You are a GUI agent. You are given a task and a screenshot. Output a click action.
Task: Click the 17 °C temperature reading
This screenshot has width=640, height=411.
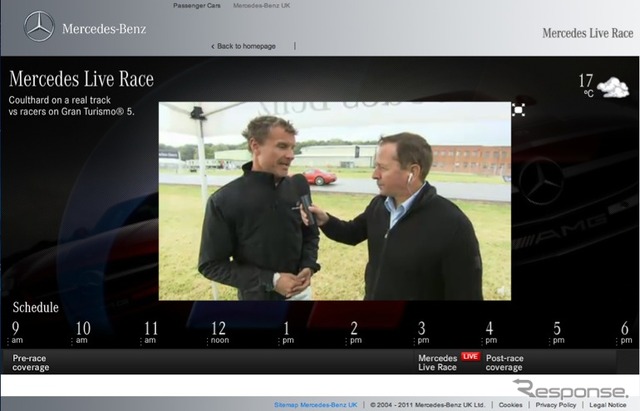click(586, 85)
